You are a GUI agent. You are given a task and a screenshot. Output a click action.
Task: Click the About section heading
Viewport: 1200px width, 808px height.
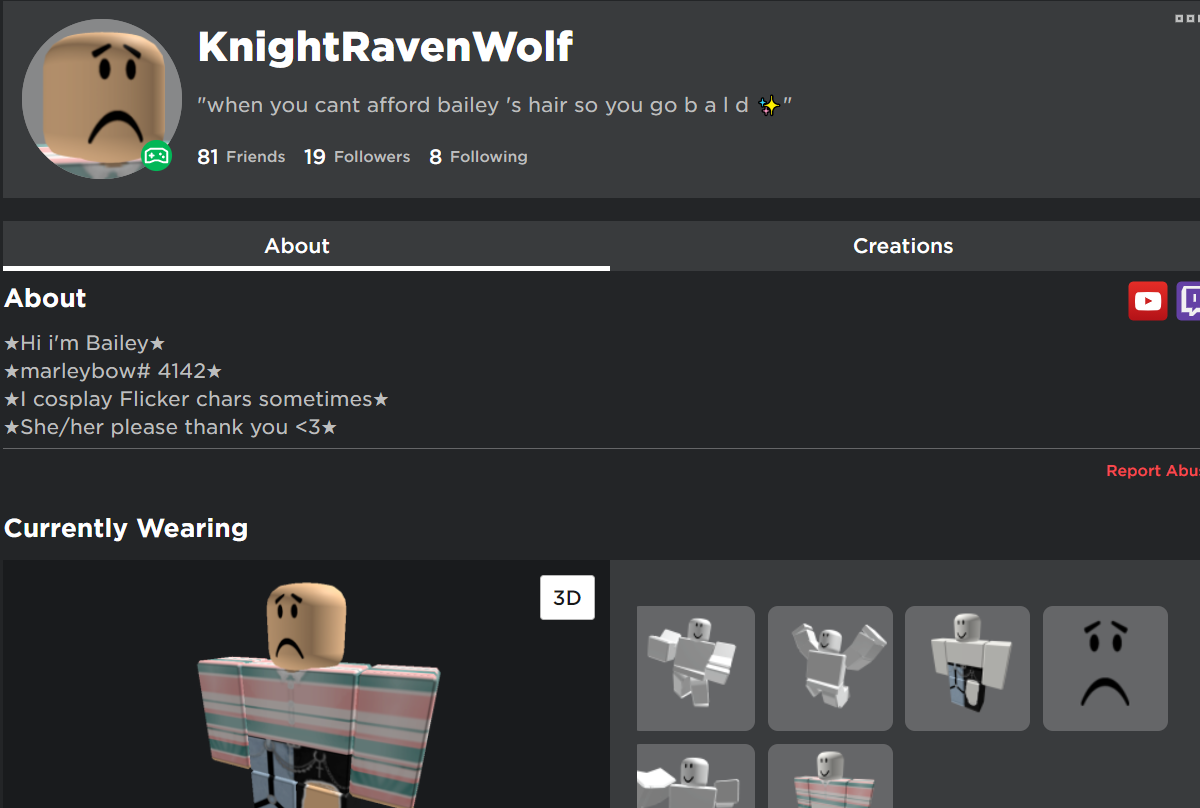tap(45, 298)
